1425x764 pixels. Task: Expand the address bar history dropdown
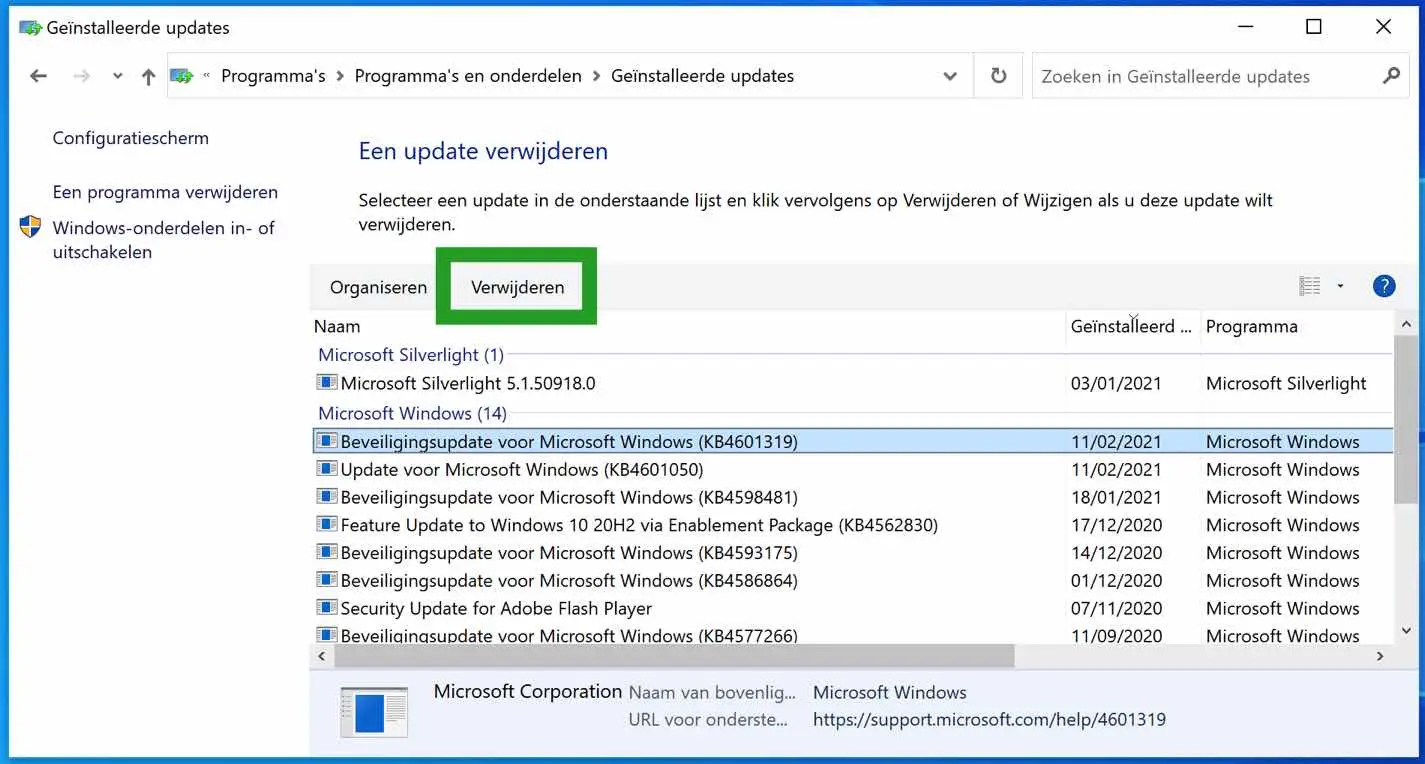(x=950, y=76)
